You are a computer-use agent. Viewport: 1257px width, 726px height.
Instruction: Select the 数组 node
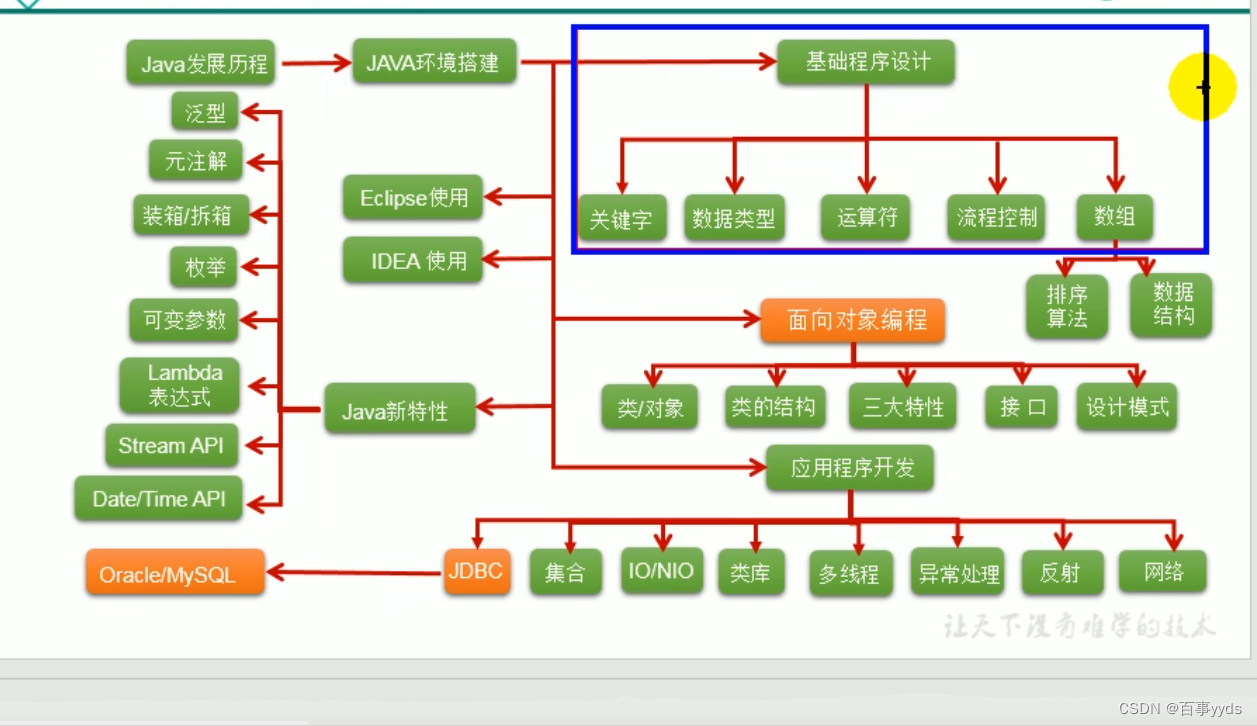coord(1113,216)
